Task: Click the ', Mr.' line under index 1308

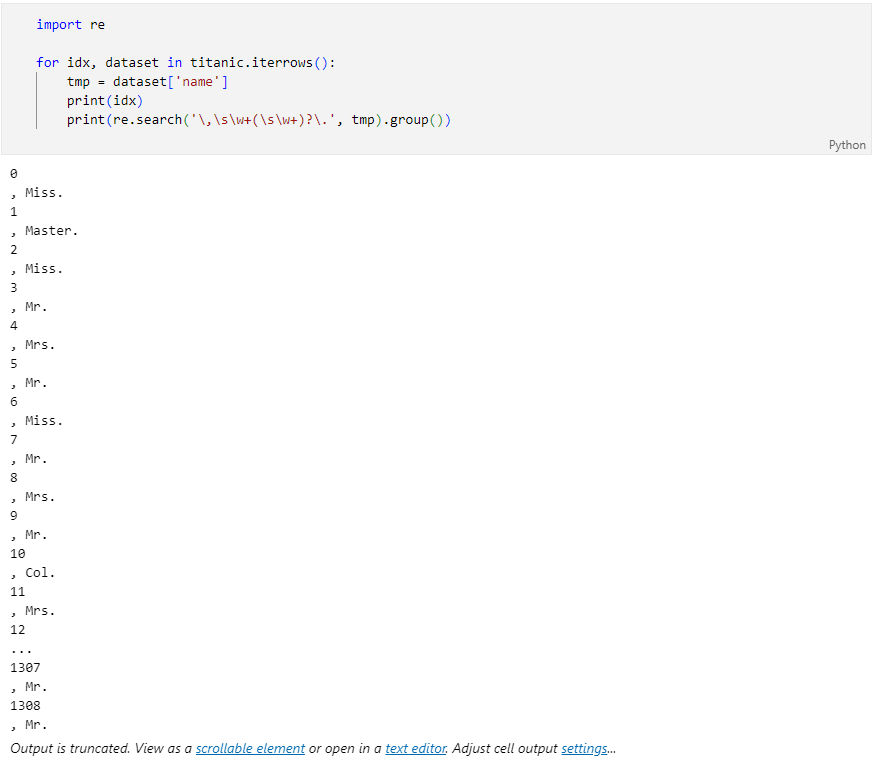Action: [28, 725]
